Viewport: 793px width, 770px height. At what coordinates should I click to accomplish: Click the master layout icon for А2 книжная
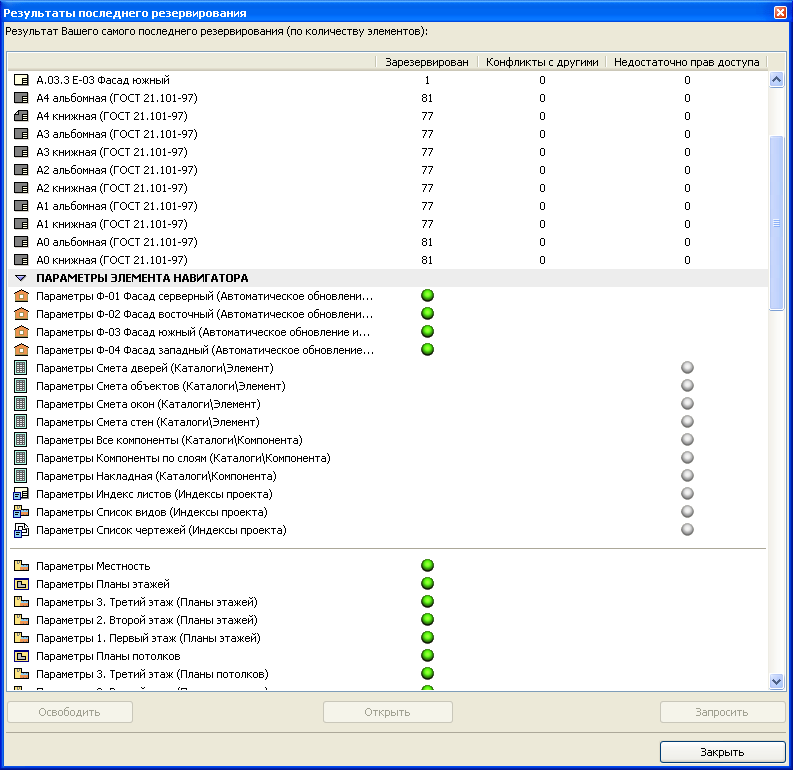pyautogui.click(x=21, y=188)
